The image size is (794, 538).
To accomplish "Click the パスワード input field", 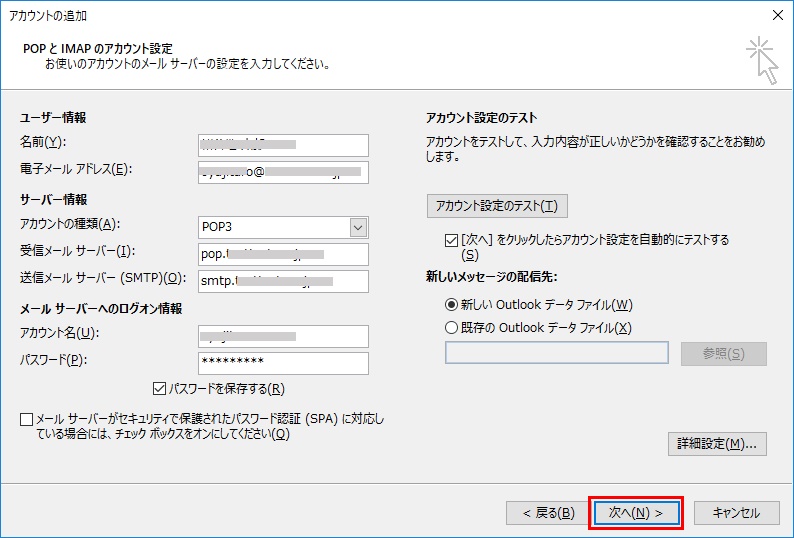I will 283,363.
